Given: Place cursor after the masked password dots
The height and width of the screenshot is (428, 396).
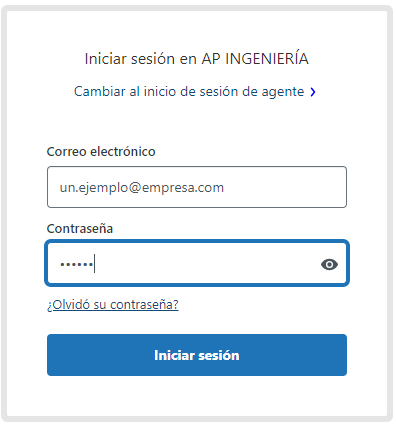Looking at the screenshot, I should pyautogui.click(x=94, y=264).
